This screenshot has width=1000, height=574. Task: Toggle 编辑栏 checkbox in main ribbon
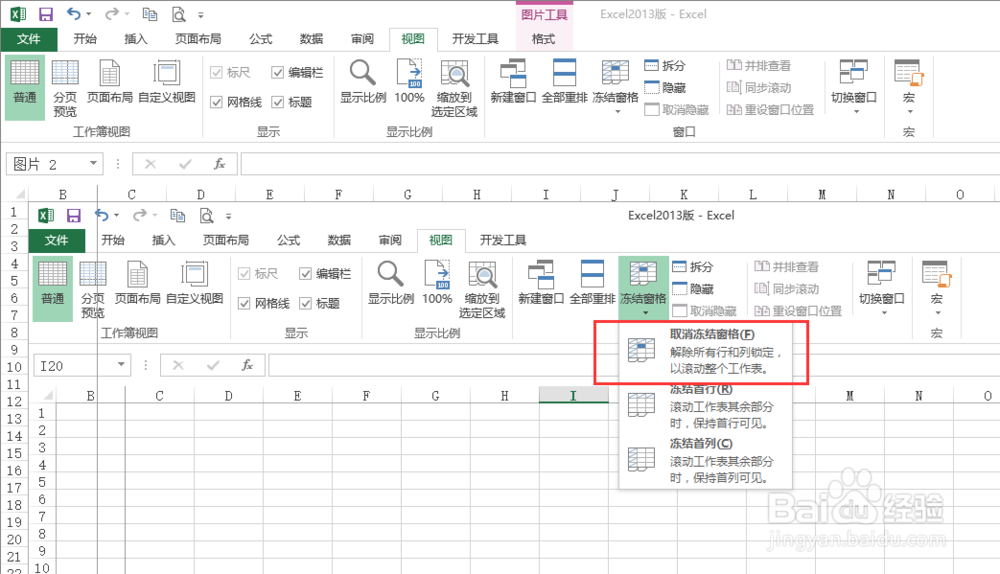(x=277, y=72)
